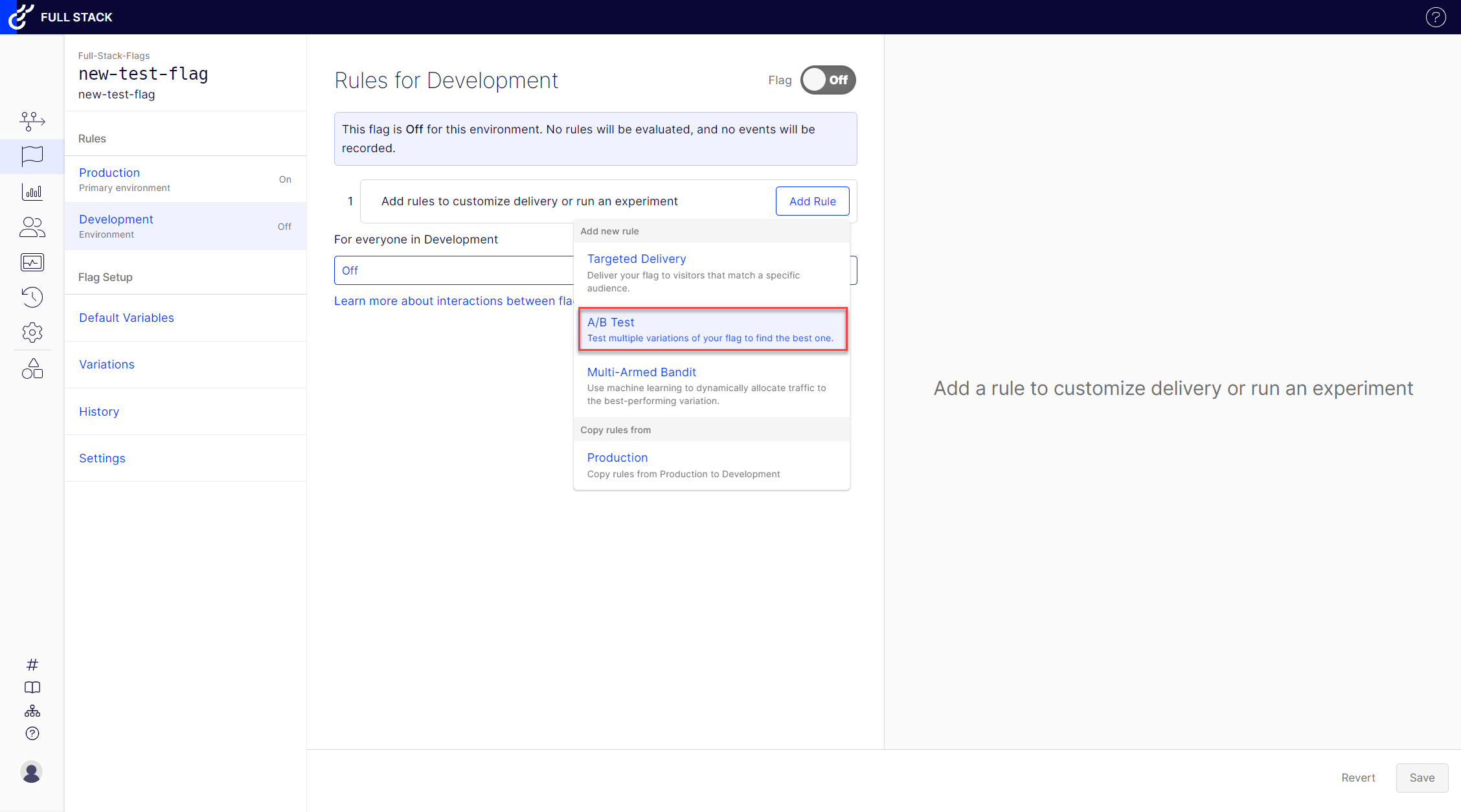This screenshot has height=812, width=1461.
Task: Click the Add Rule button
Action: pyautogui.click(x=812, y=201)
